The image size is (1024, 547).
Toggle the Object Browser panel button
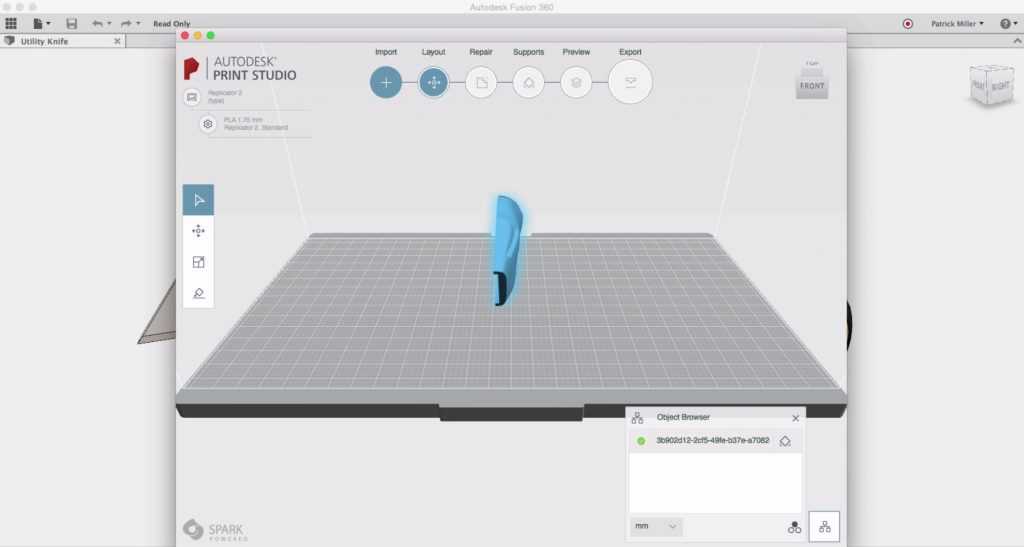(x=824, y=526)
